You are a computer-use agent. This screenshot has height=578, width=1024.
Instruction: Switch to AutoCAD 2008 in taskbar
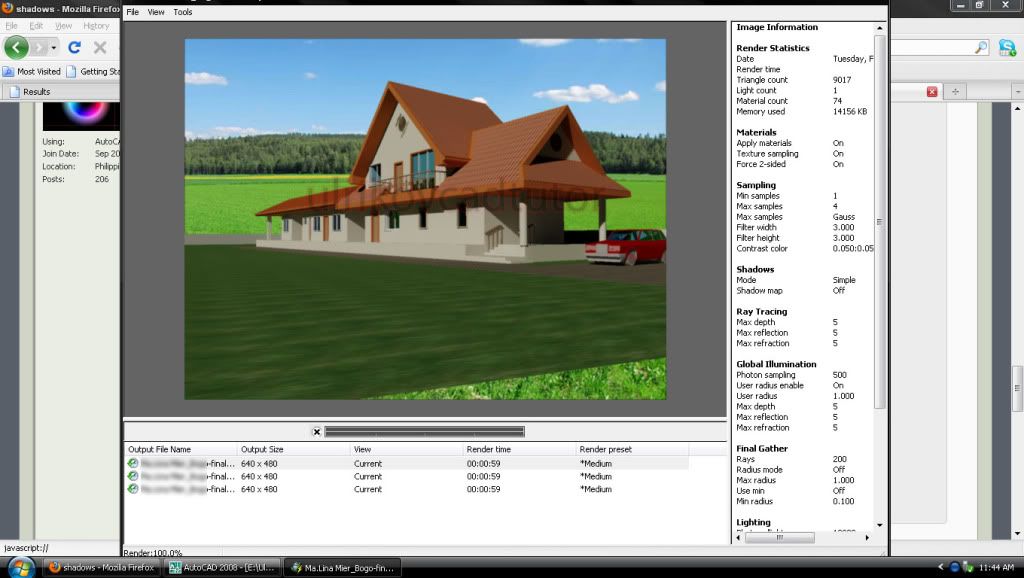tap(222, 567)
